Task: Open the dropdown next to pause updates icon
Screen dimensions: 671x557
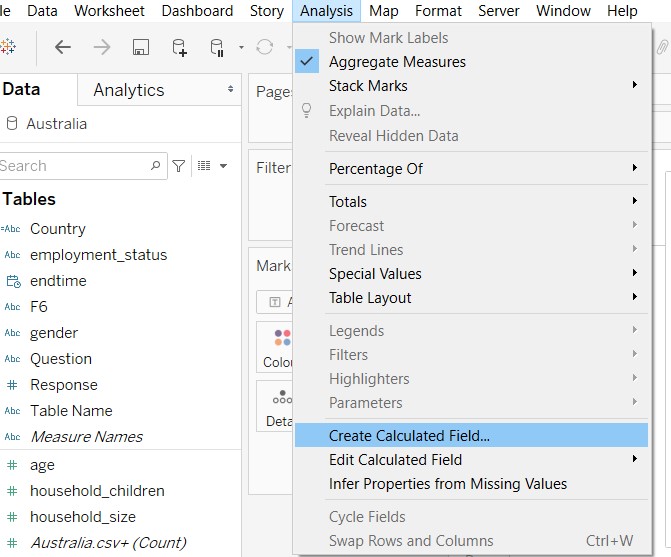Action: [241, 47]
